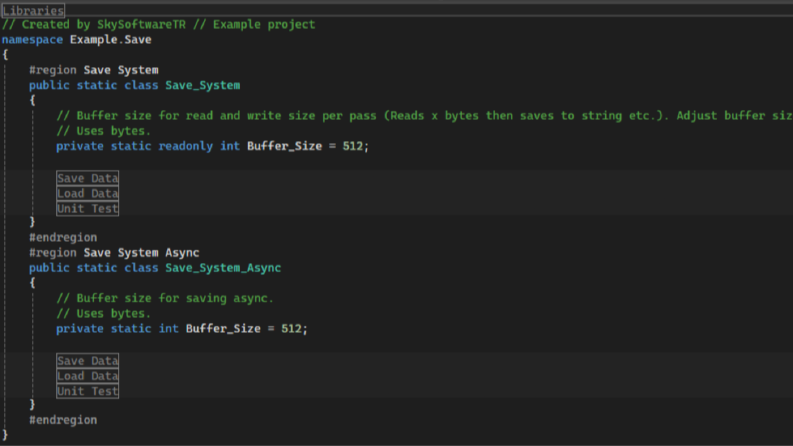Click the readonly keyword in Buffer_Size declaration
The image size is (793, 446).
[186, 146]
